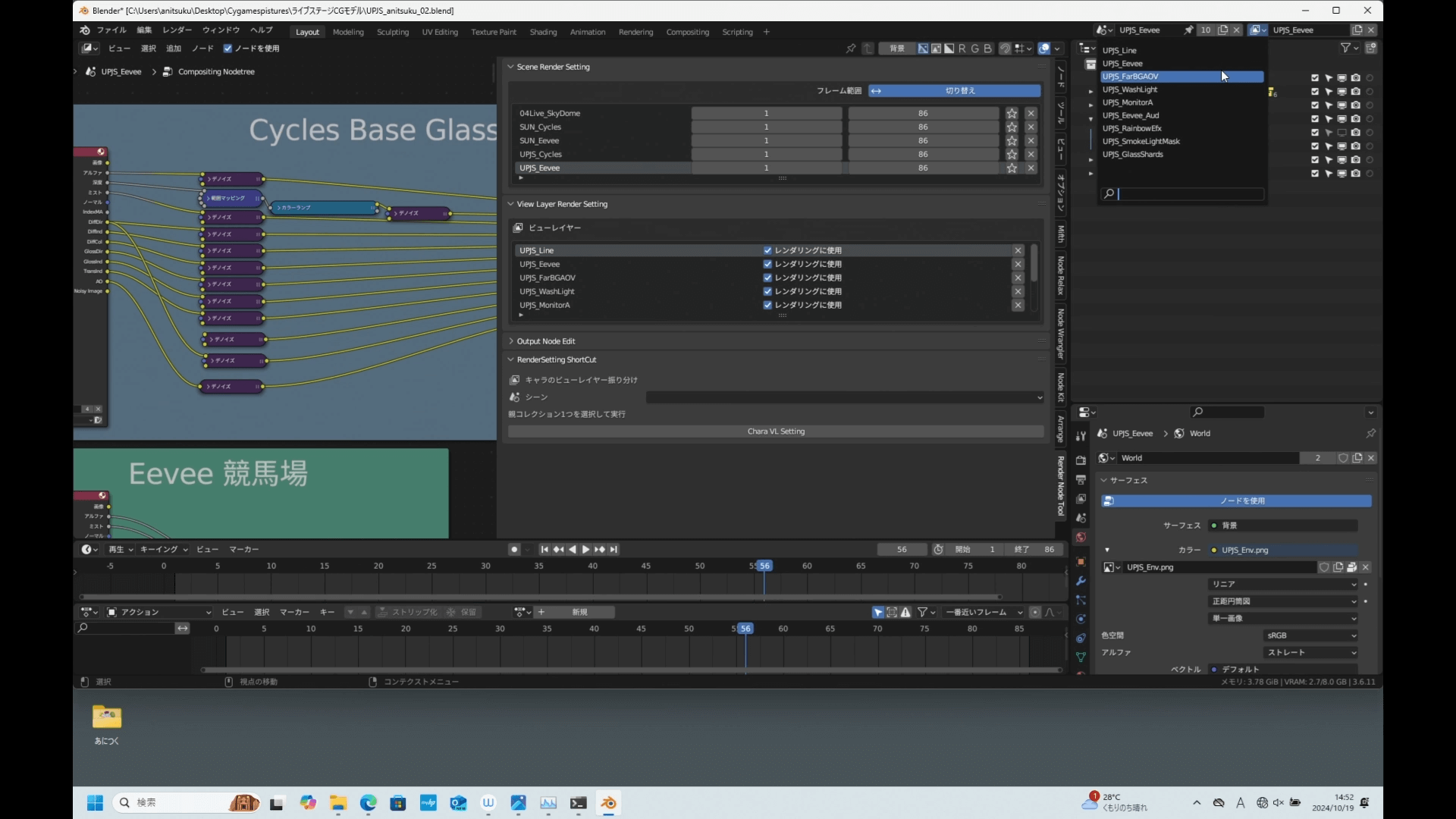
Task: Open the ストレート alpha dropdown
Action: pos(1310,653)
